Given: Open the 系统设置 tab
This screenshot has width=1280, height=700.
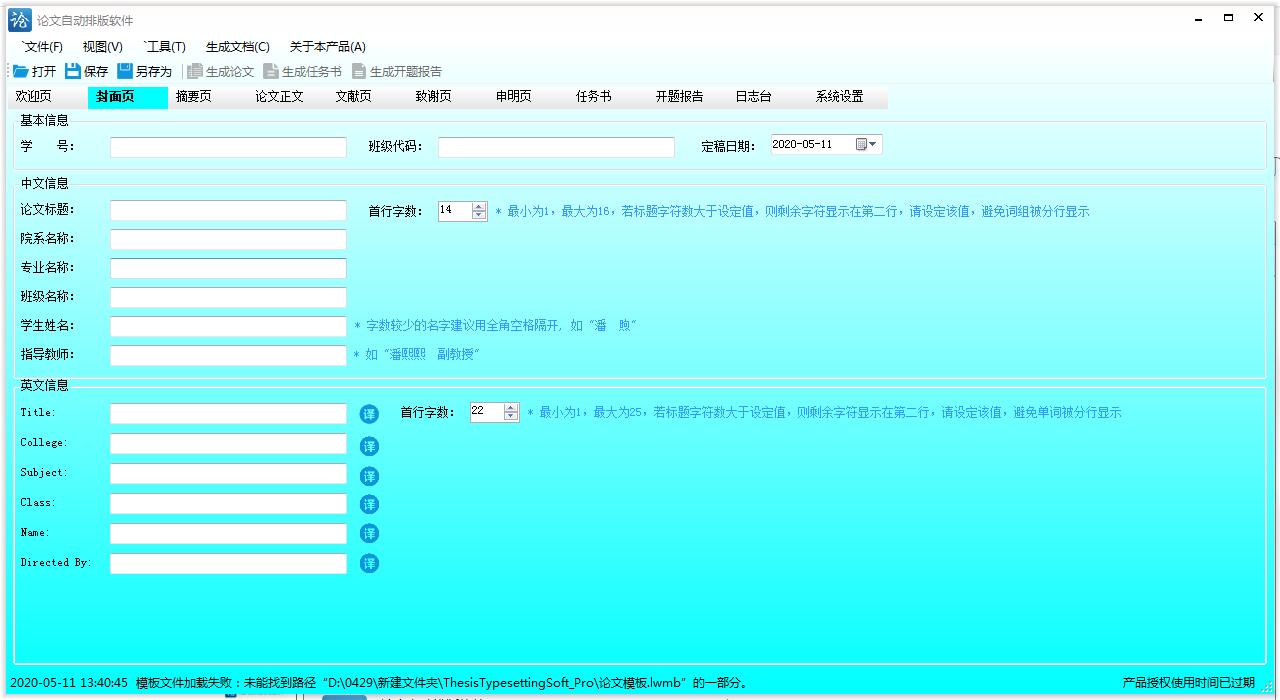Looking at the screenshot, I should click(x=847, y=97).
